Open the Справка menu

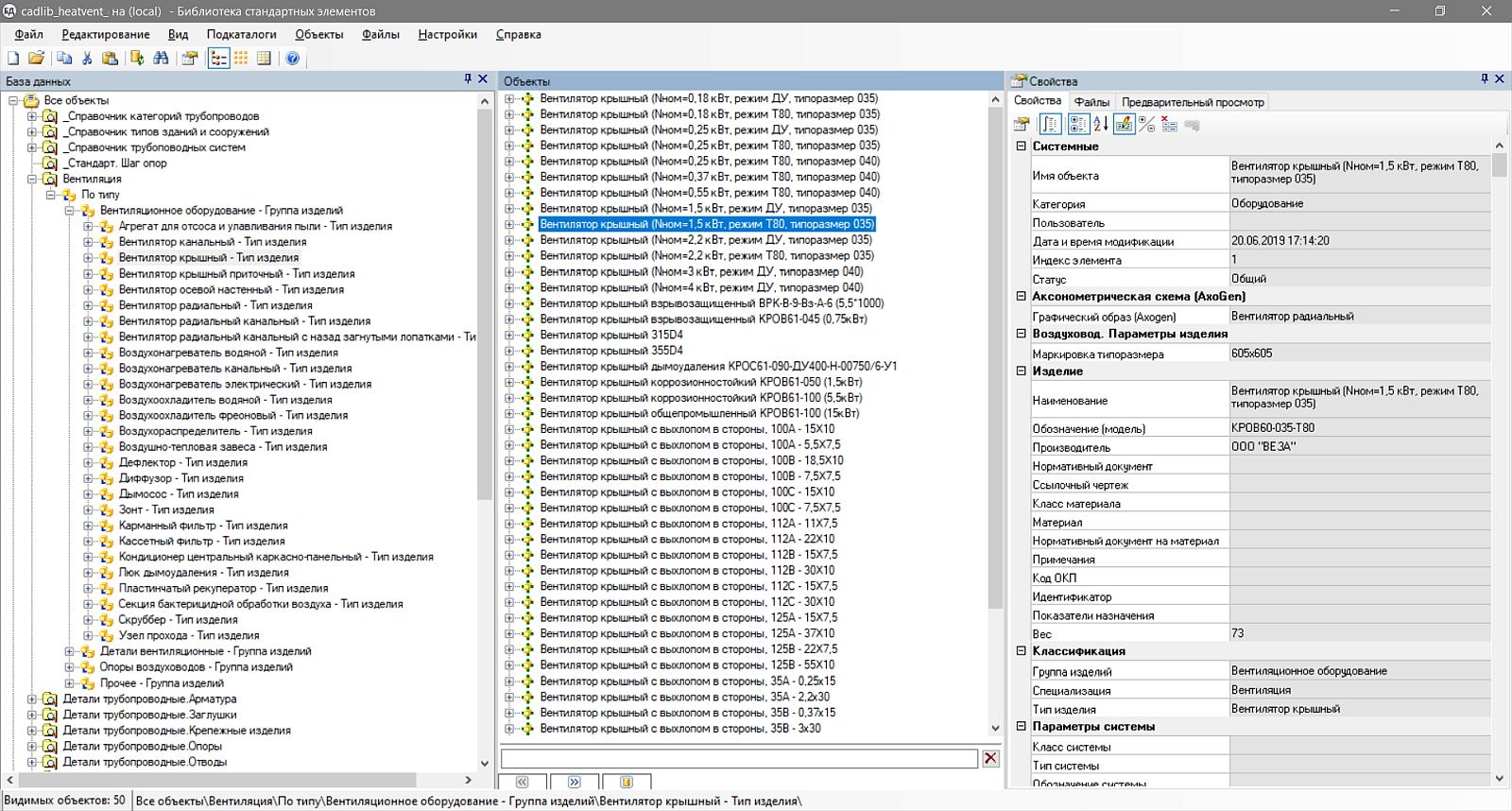[519, 34]
